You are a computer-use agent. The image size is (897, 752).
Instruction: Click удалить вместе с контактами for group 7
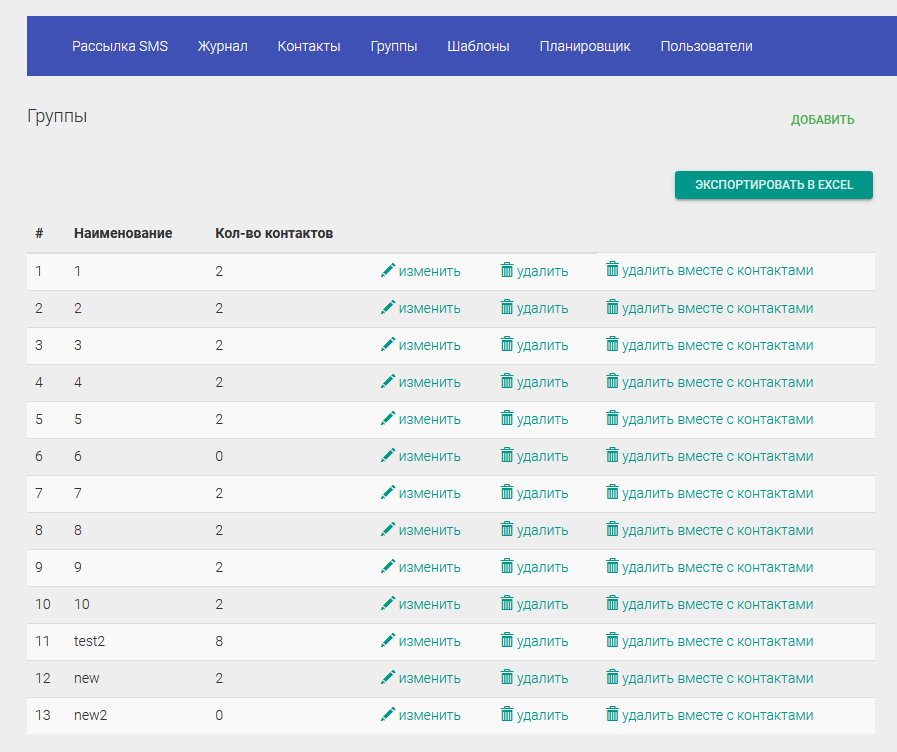pos(717,492)
